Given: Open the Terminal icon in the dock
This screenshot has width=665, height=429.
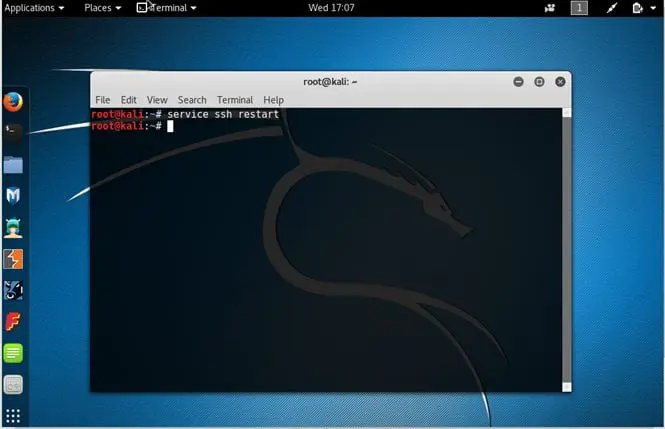Looking at the screenshot, I should [13, 130].
